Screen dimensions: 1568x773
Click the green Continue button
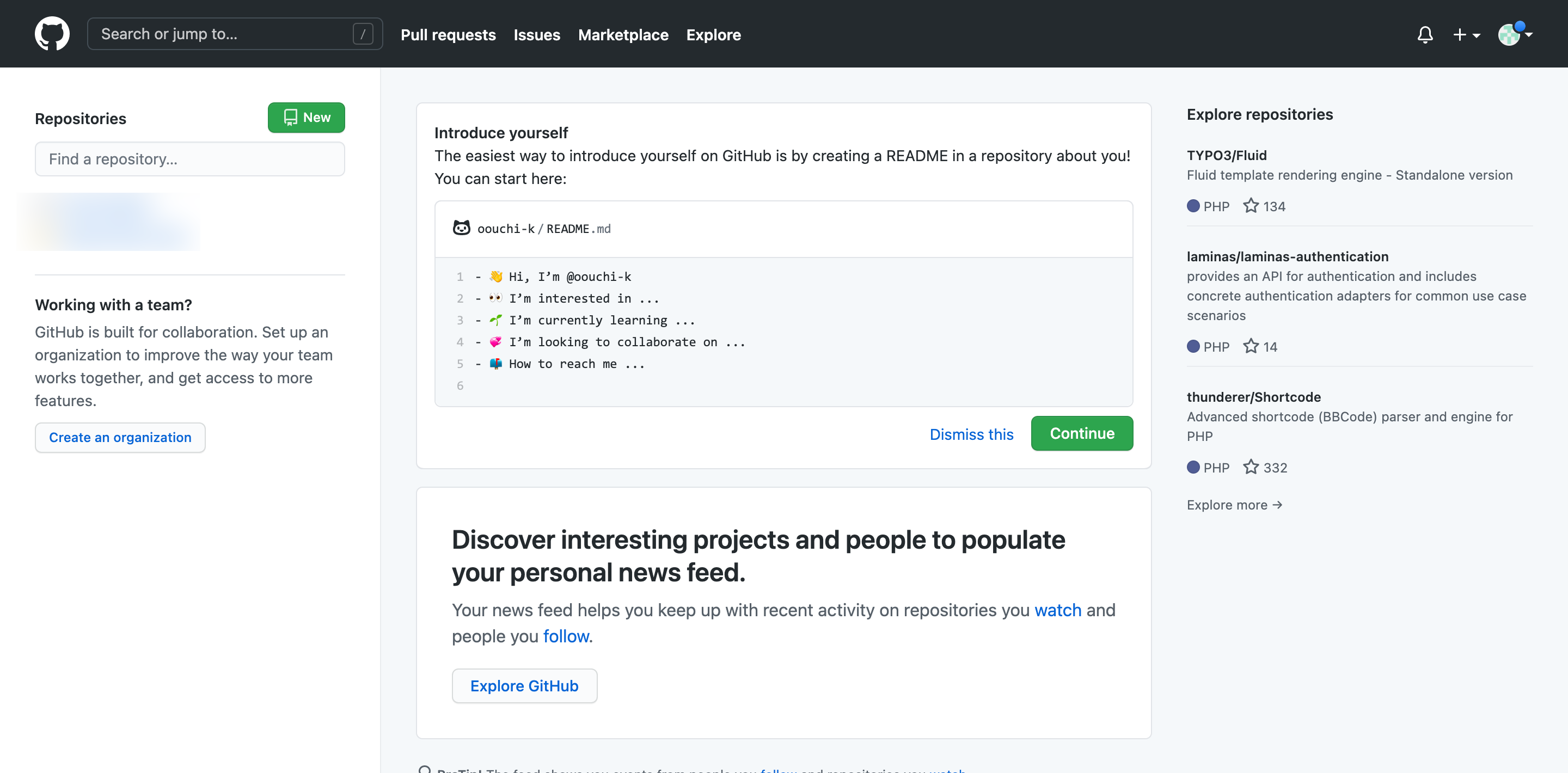coord(1082,433)
